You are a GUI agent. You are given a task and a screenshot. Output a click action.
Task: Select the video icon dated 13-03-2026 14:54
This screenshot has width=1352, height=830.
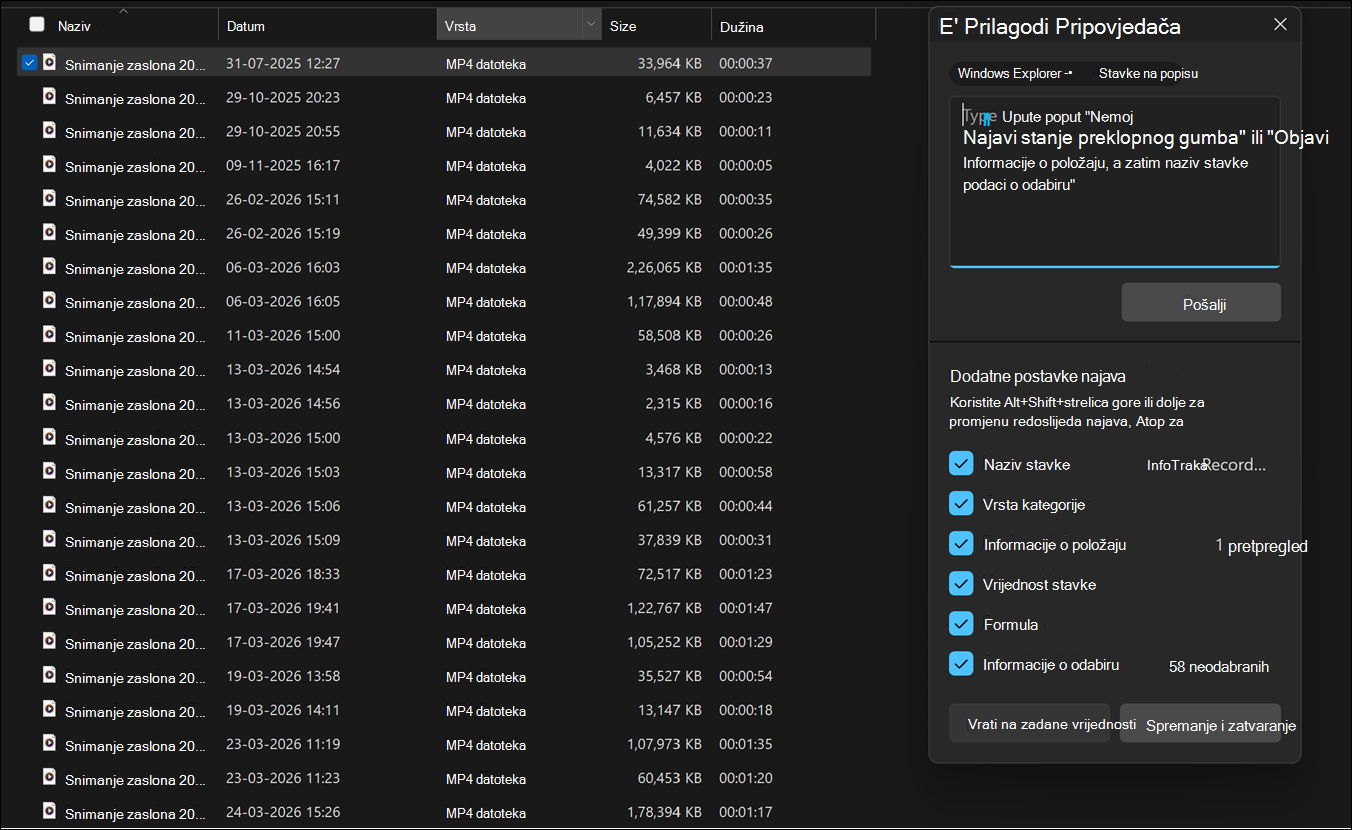coord(49,368)
